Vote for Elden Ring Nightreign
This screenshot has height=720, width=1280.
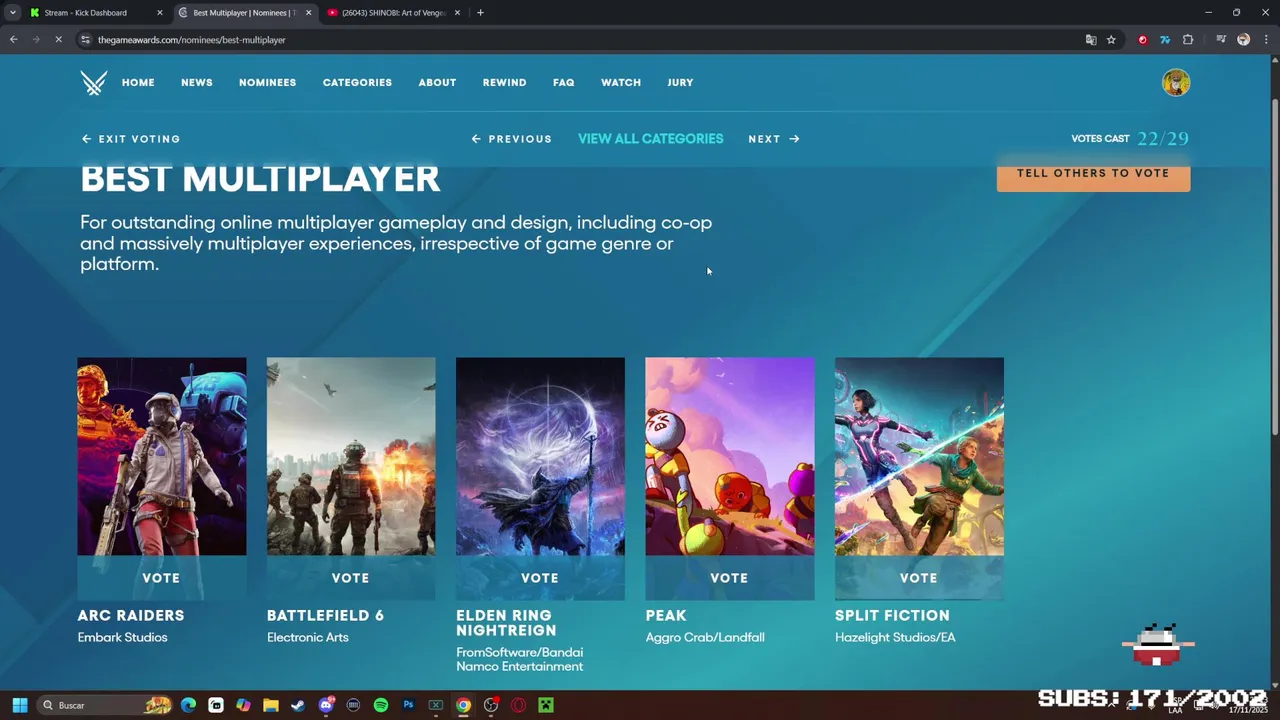tap(540, 578)
